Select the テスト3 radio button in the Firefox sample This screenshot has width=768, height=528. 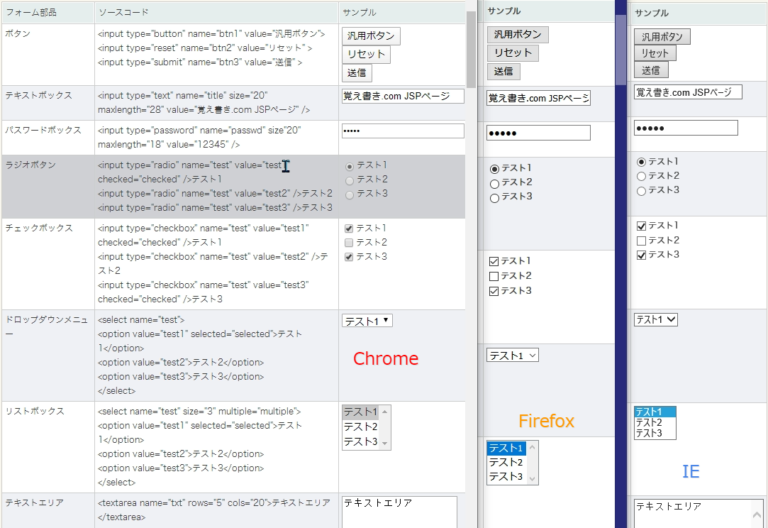click(x=494, y=198)
